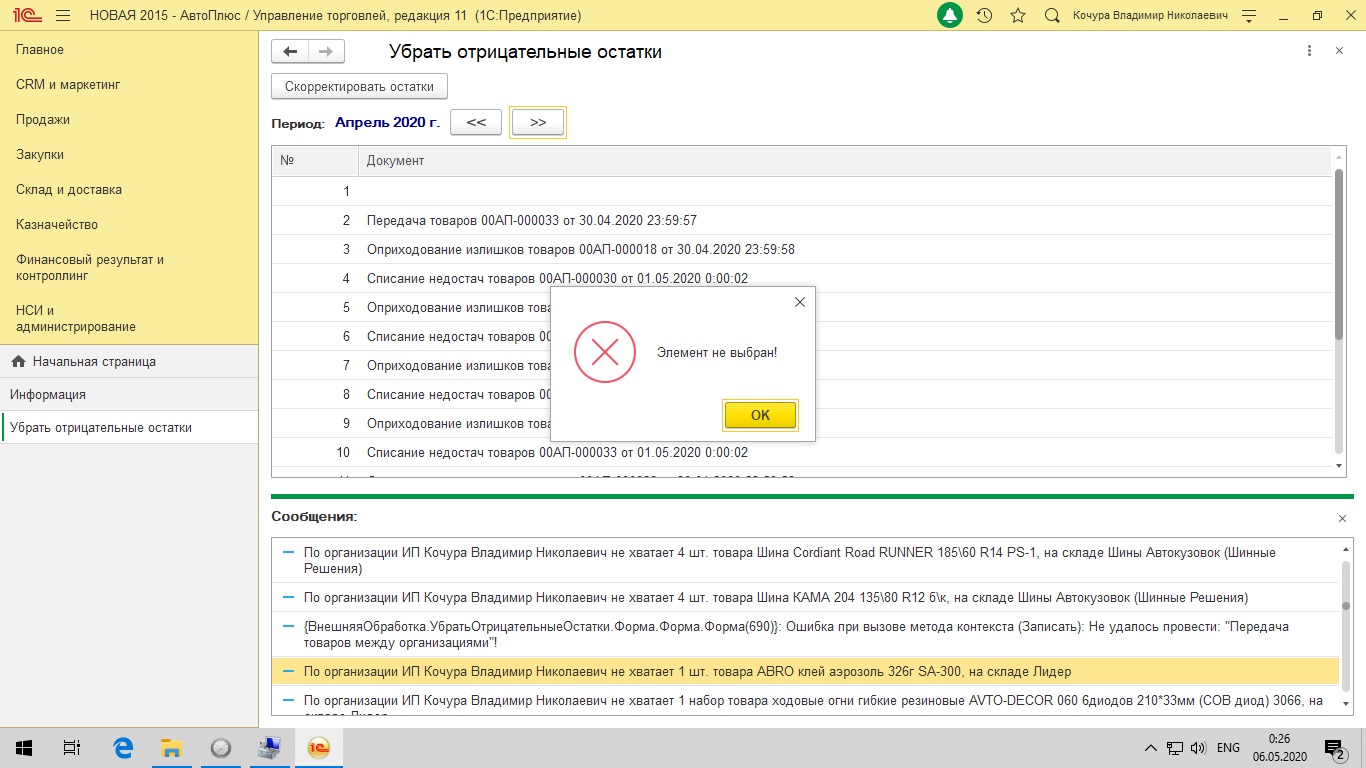Image resolution: width=1366 pixels, height=768 pixels.
Task: Select row Списание недостач товаров 00АП-000030
Action: (802, 278)
